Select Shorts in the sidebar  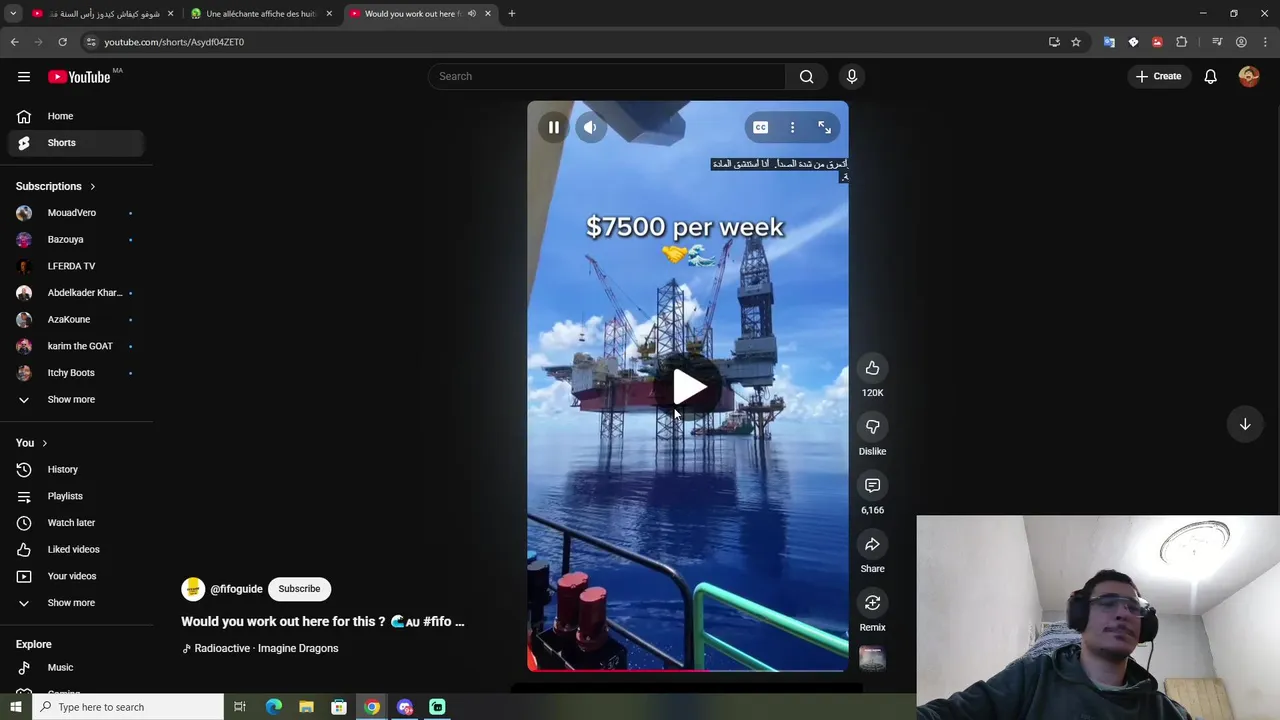(76, 143)
